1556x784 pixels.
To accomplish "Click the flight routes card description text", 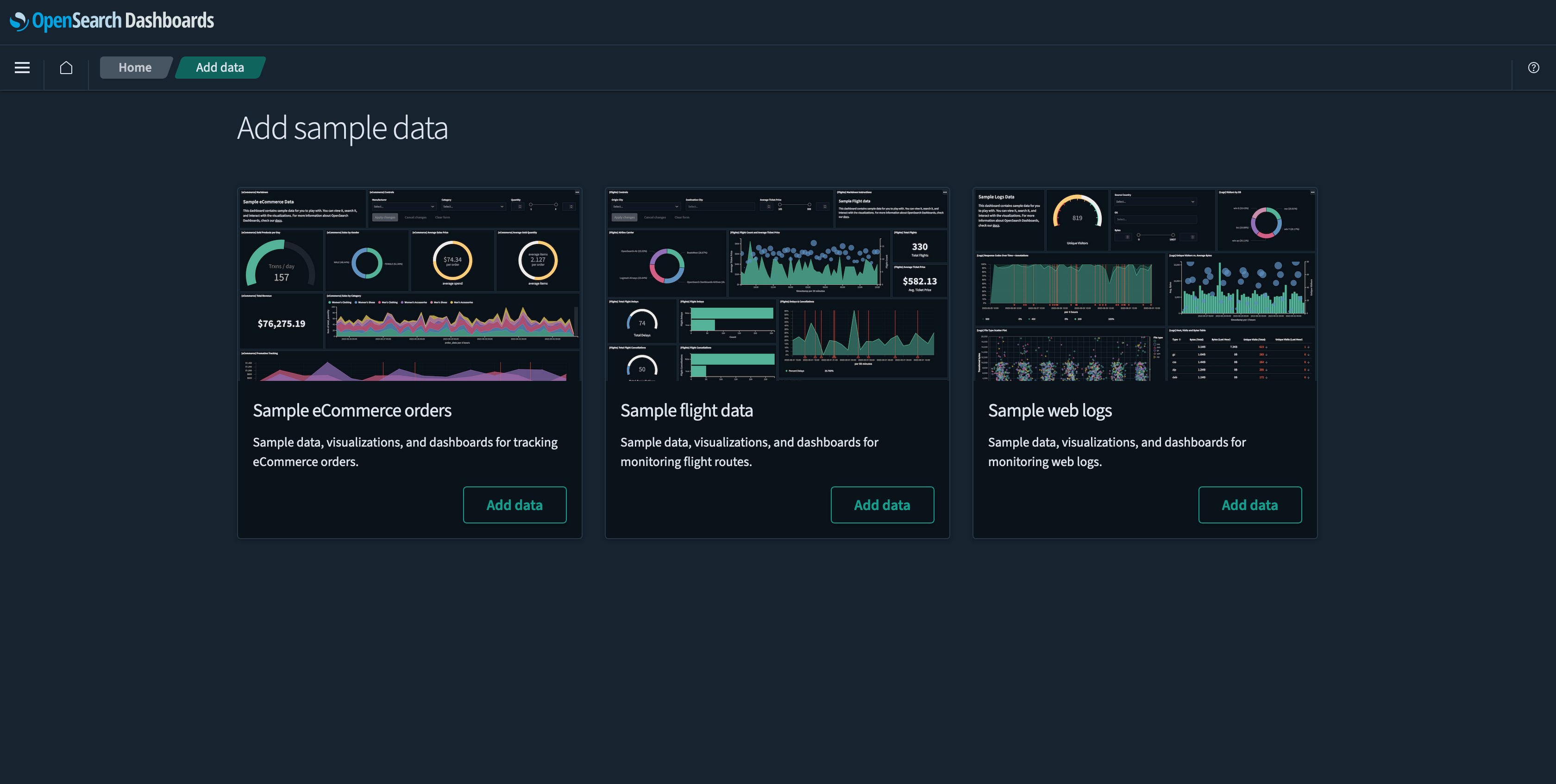I will pyautogui.click(x=750, y=451).
